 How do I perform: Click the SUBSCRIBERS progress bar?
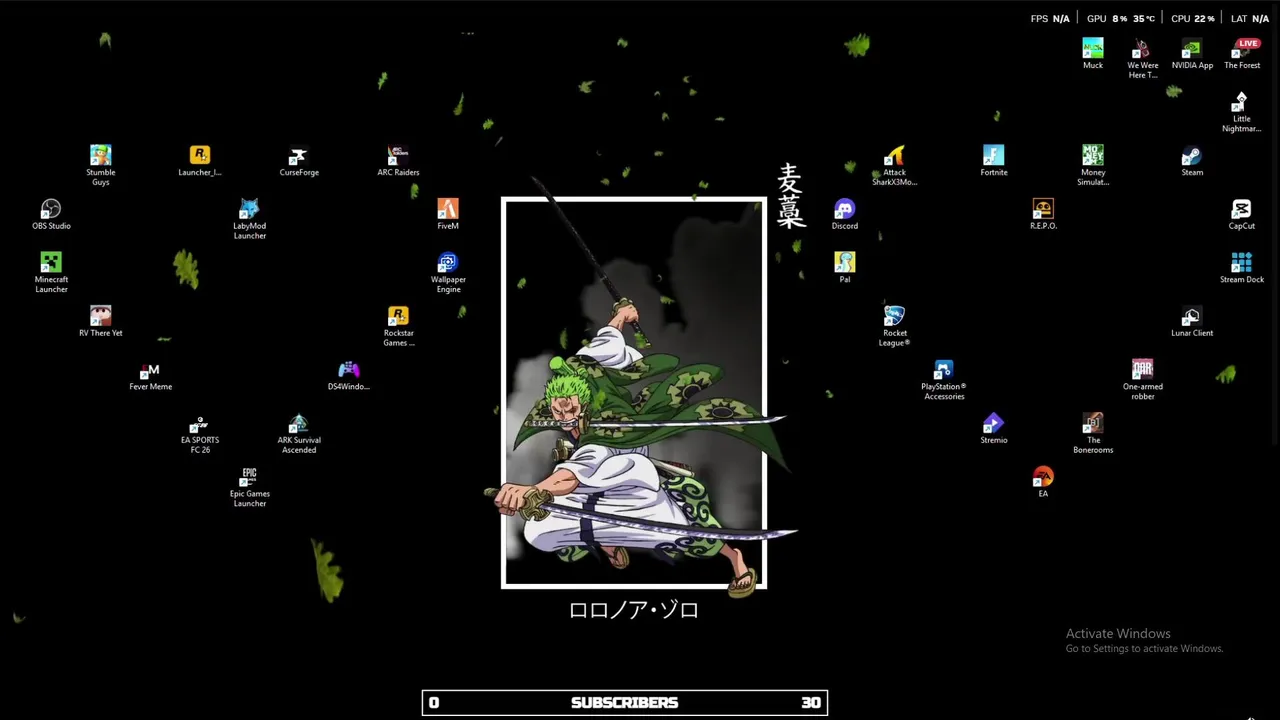[x=625, y=703]
